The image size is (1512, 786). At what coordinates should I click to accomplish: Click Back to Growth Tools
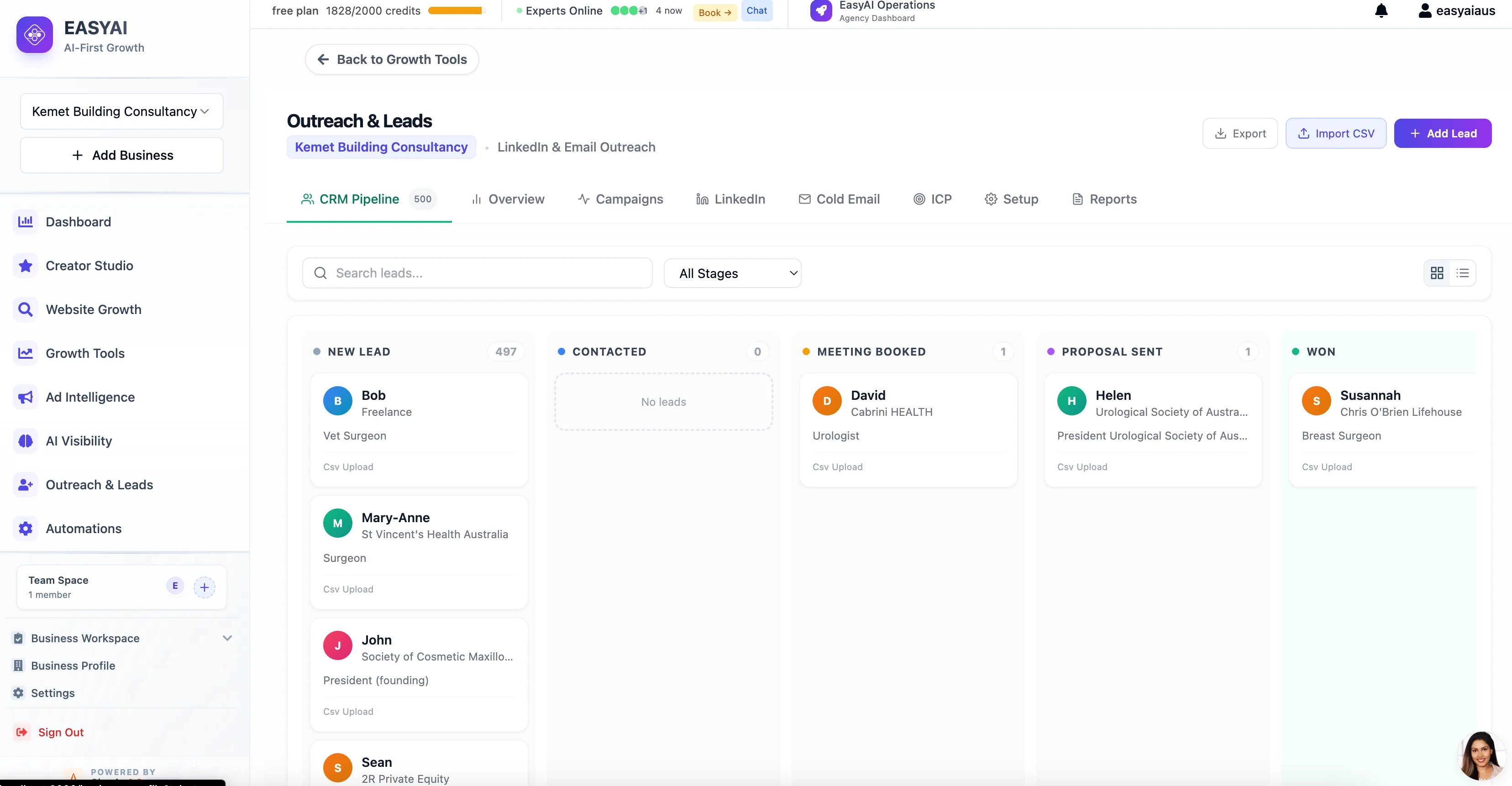[x=391, y=59]
